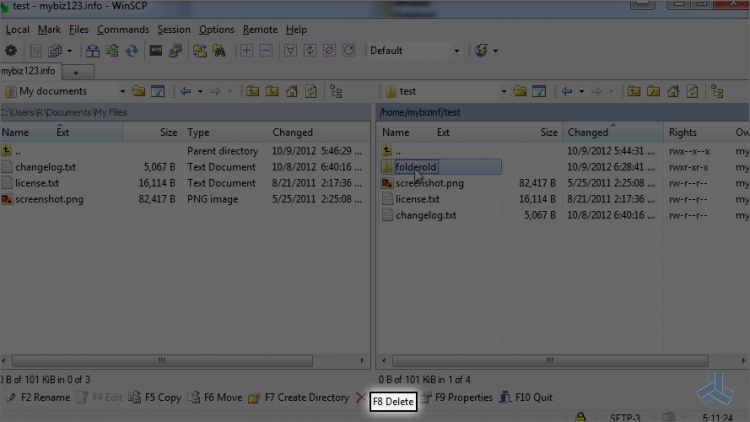Go back in remote panel history
Viewport: 750px width, 422px height.
pyautogui.click(x=567, y=91)
